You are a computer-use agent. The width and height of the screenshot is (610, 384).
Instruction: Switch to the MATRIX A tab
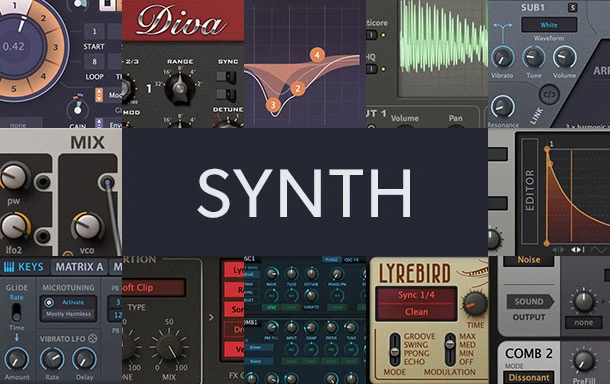[x=79, y=267]
